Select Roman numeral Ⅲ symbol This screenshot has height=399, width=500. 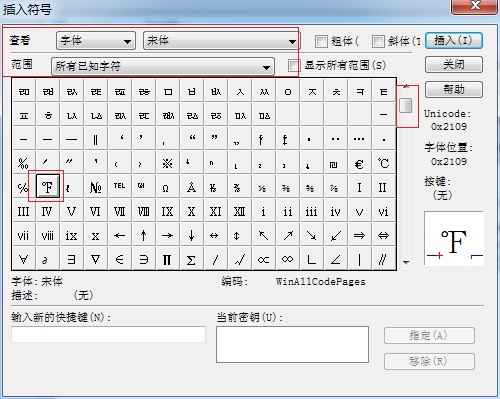23,211
